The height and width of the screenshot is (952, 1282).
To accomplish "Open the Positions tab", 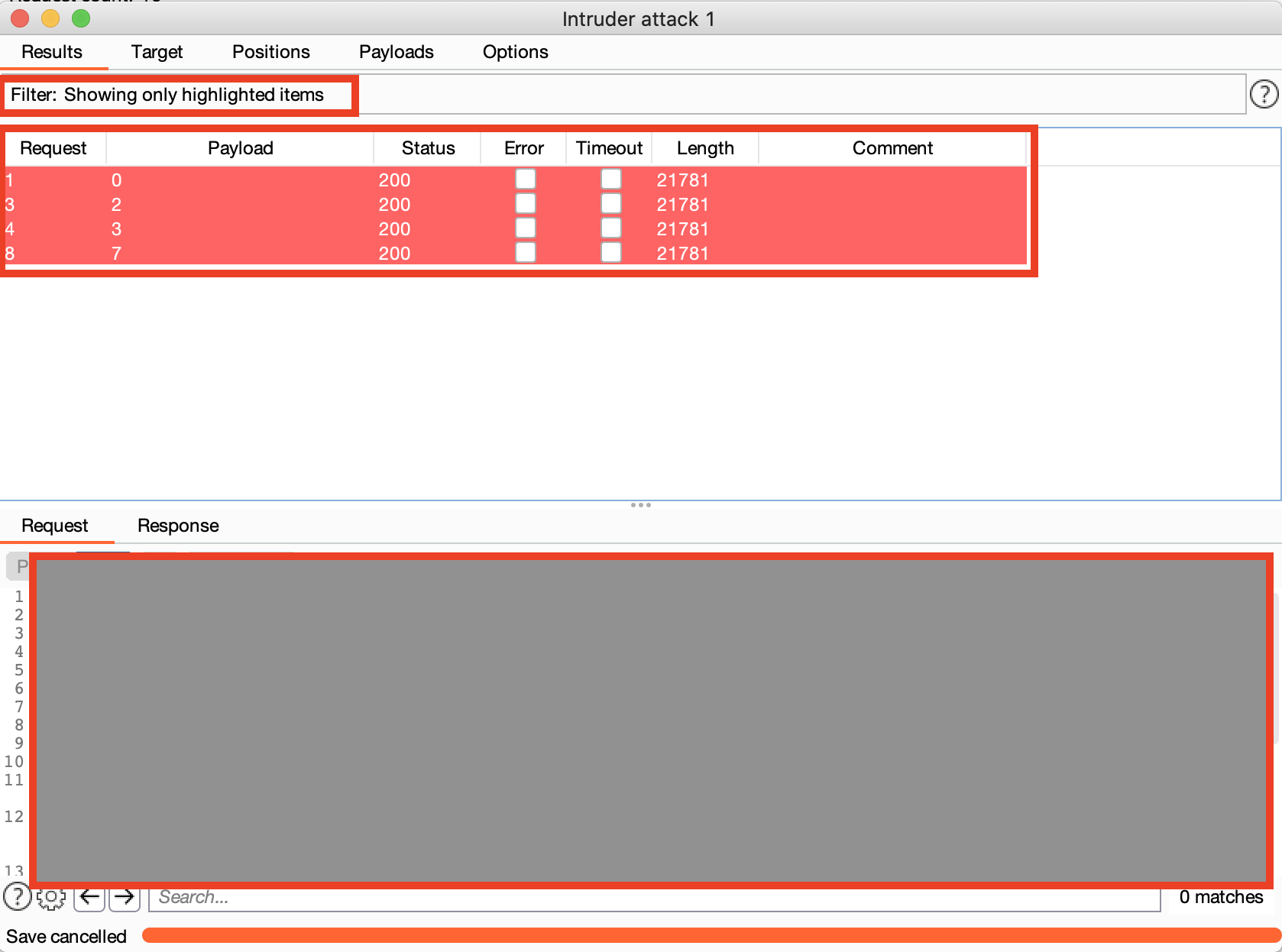I will [x=271, y=52].
